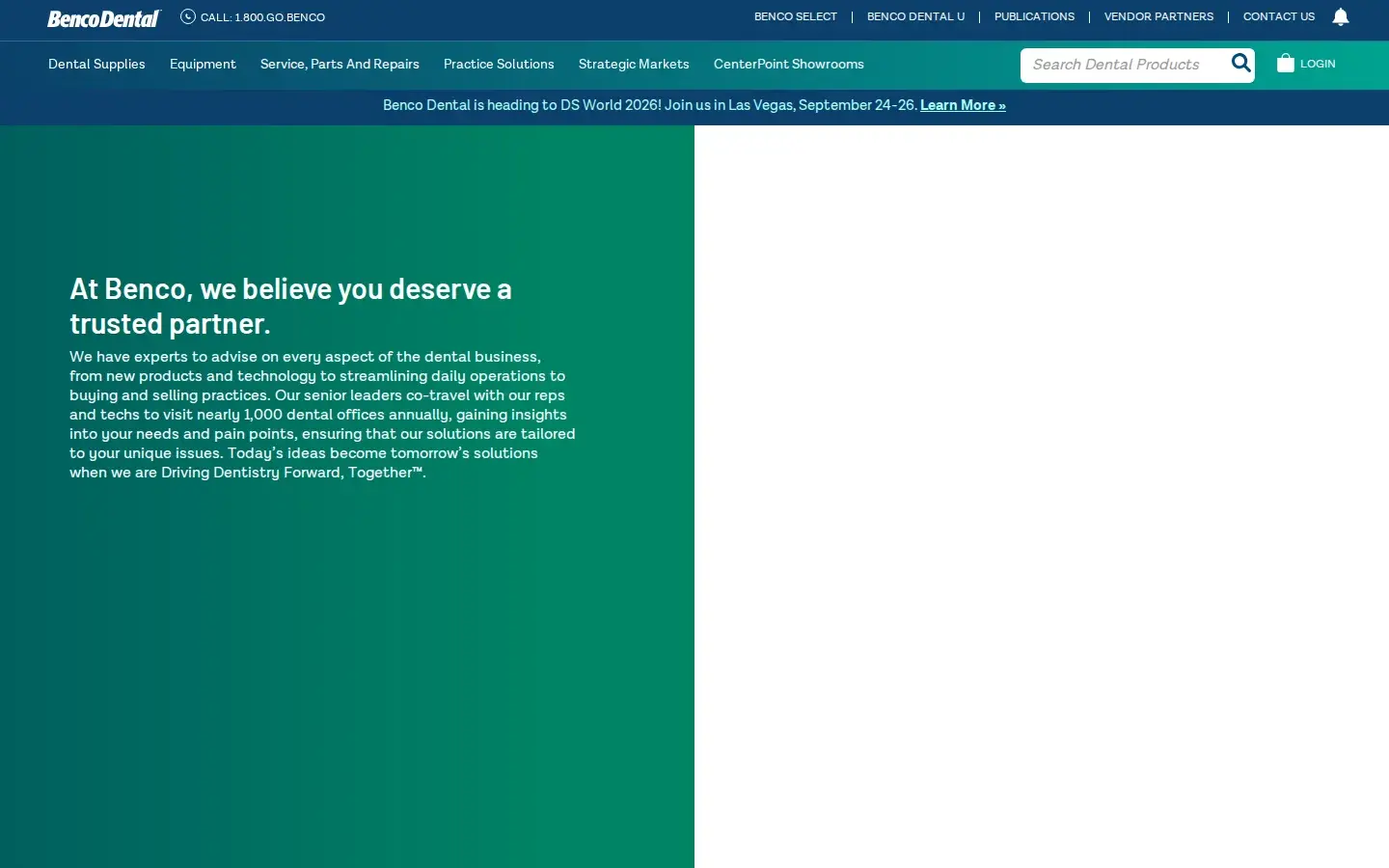Visit BENCO DENTAL U

[x=915, y=16]
